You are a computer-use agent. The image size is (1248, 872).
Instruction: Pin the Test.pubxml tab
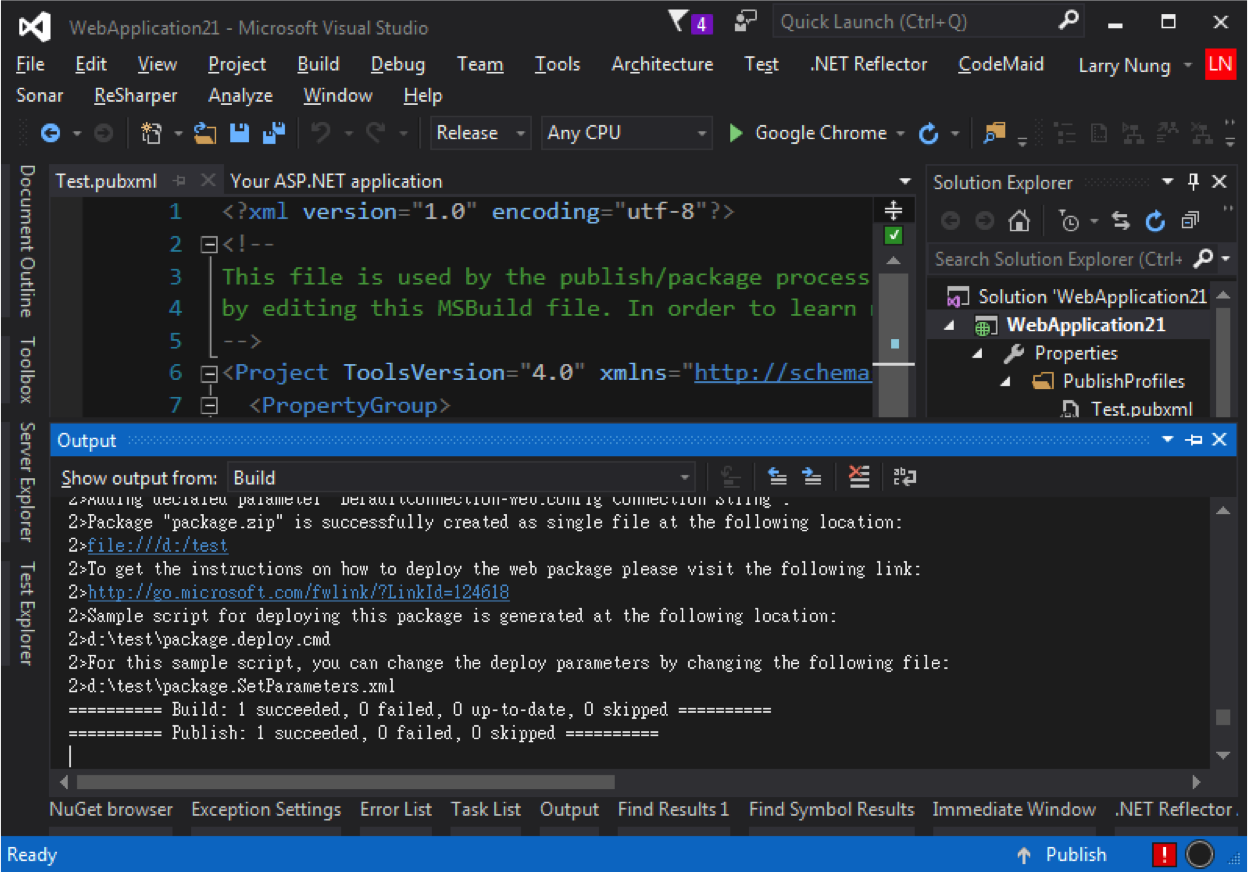pyautogui.click(x=180, y=181)
